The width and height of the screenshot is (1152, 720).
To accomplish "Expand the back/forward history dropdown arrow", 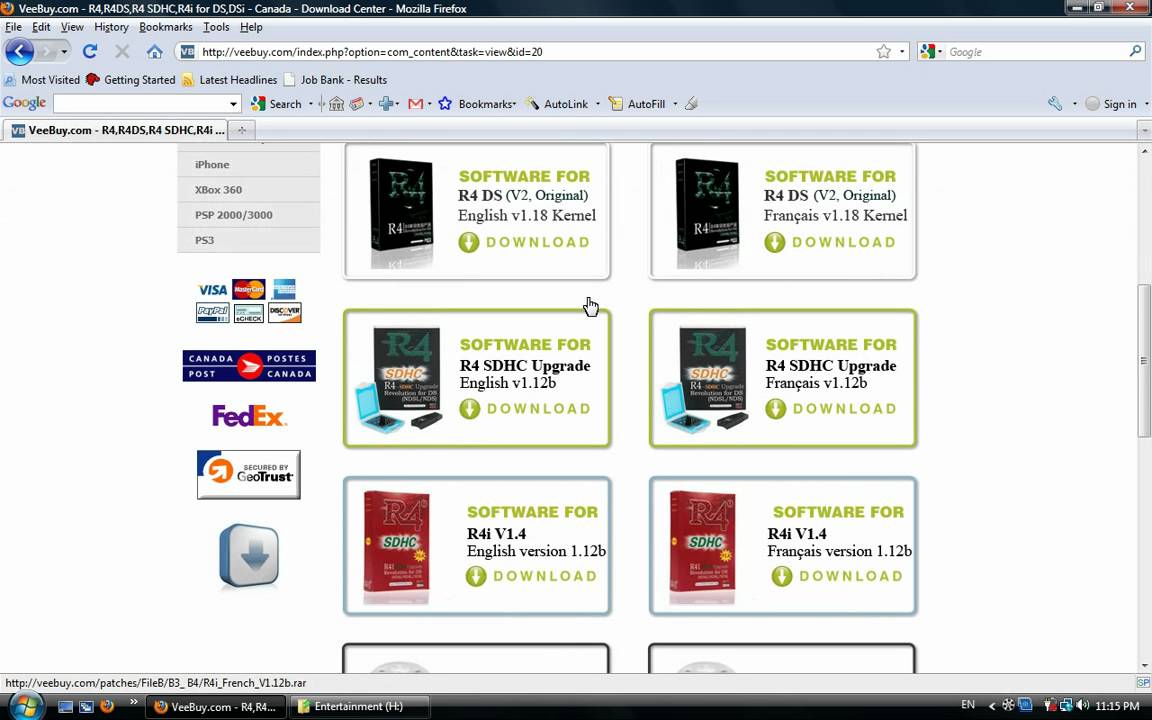I will (x=64, y=51).
